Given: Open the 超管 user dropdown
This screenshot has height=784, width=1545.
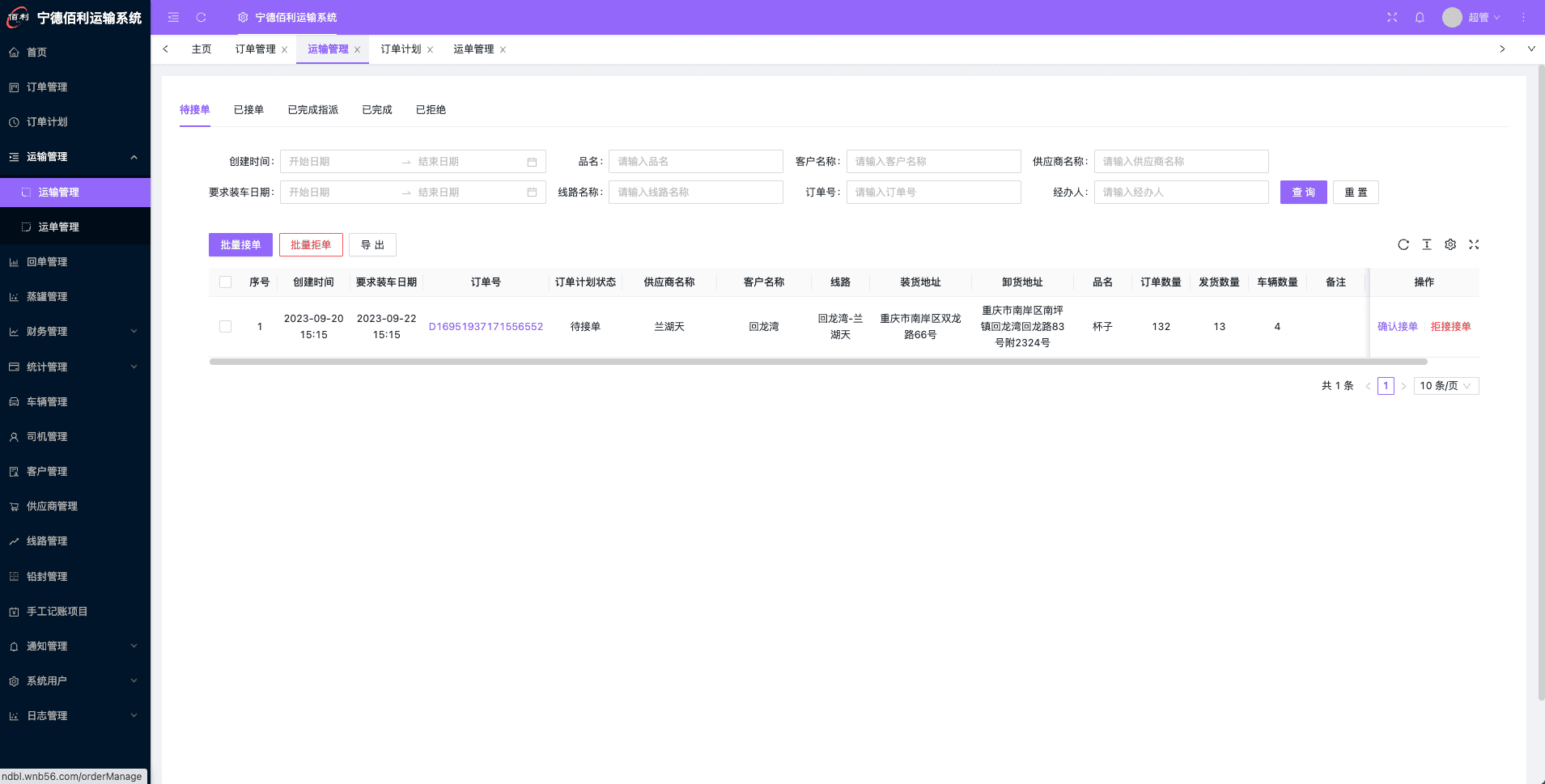Looking at the screenshot, I should coord(1483,17).
